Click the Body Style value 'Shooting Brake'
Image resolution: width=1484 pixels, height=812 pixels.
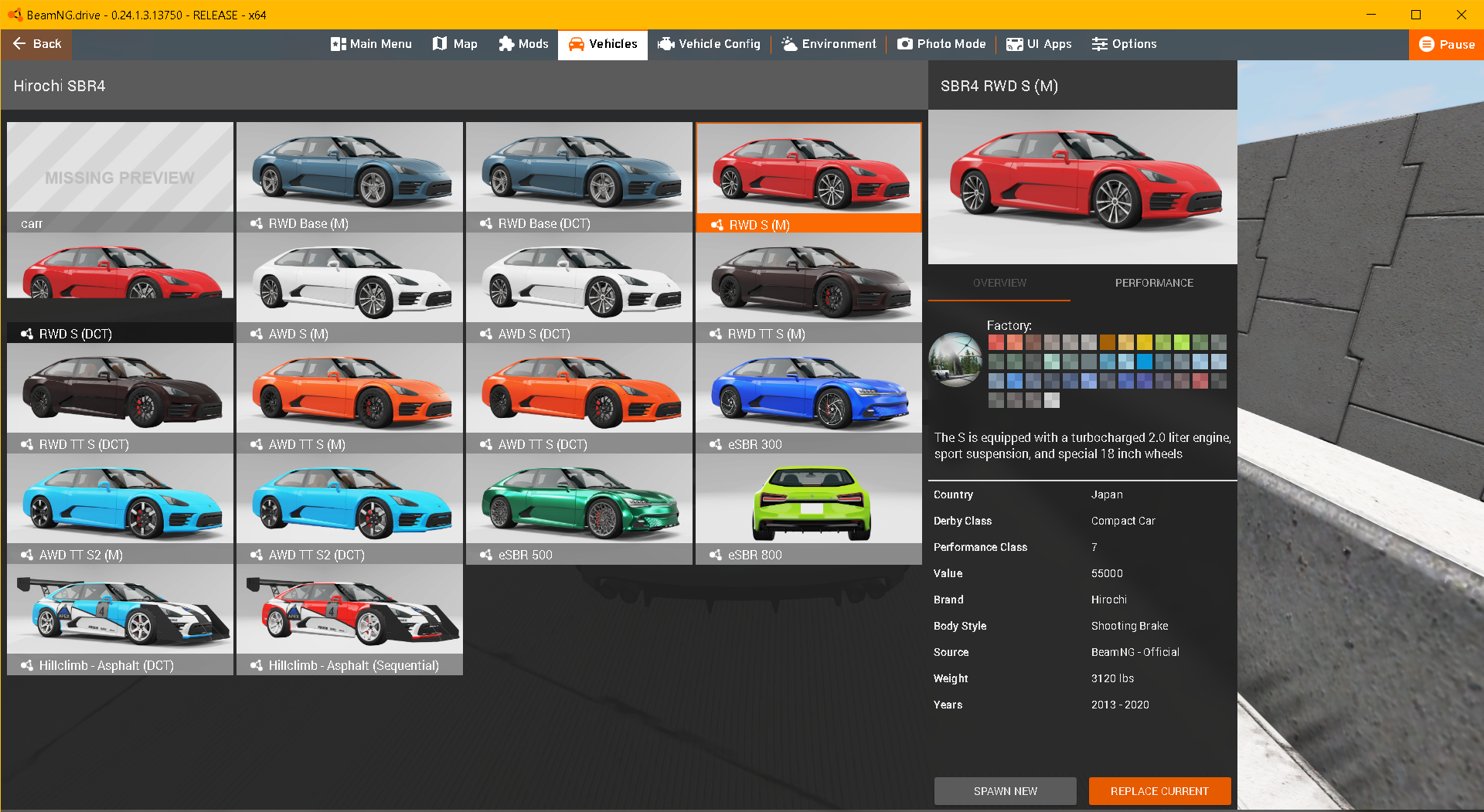pos(1129,626)
